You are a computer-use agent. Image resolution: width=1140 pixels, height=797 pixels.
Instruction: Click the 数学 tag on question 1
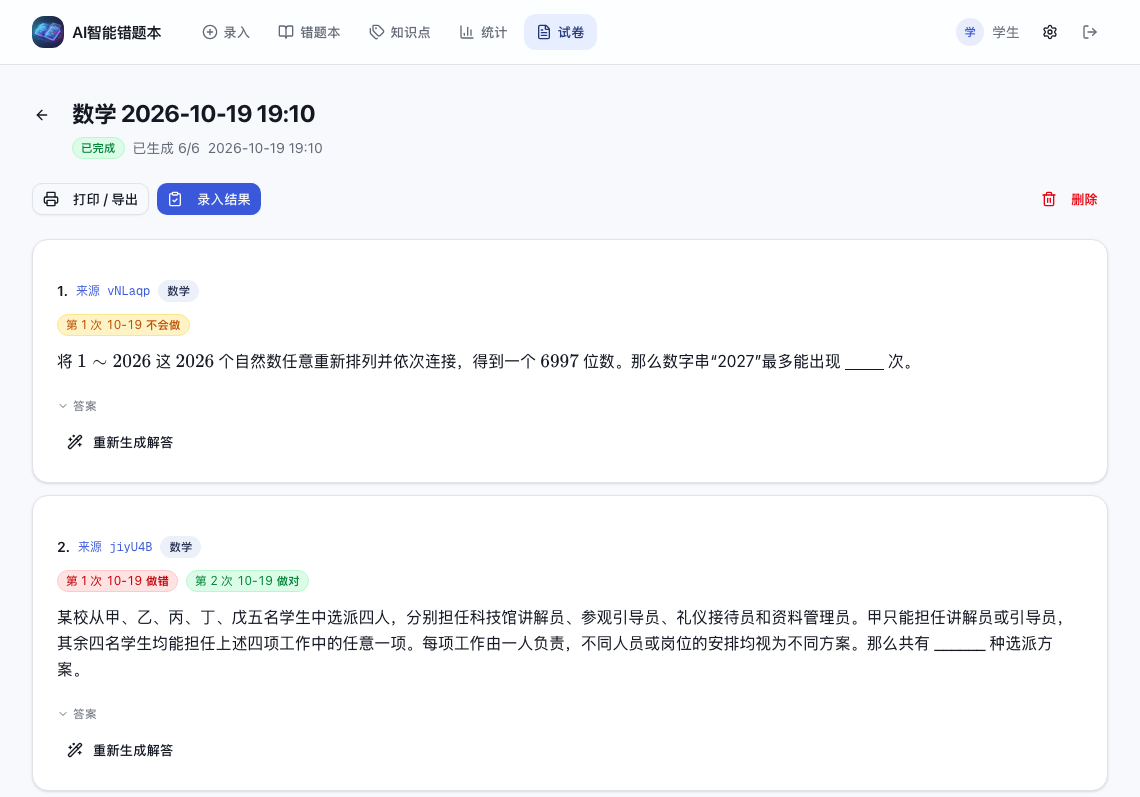(x=178, y=291)
